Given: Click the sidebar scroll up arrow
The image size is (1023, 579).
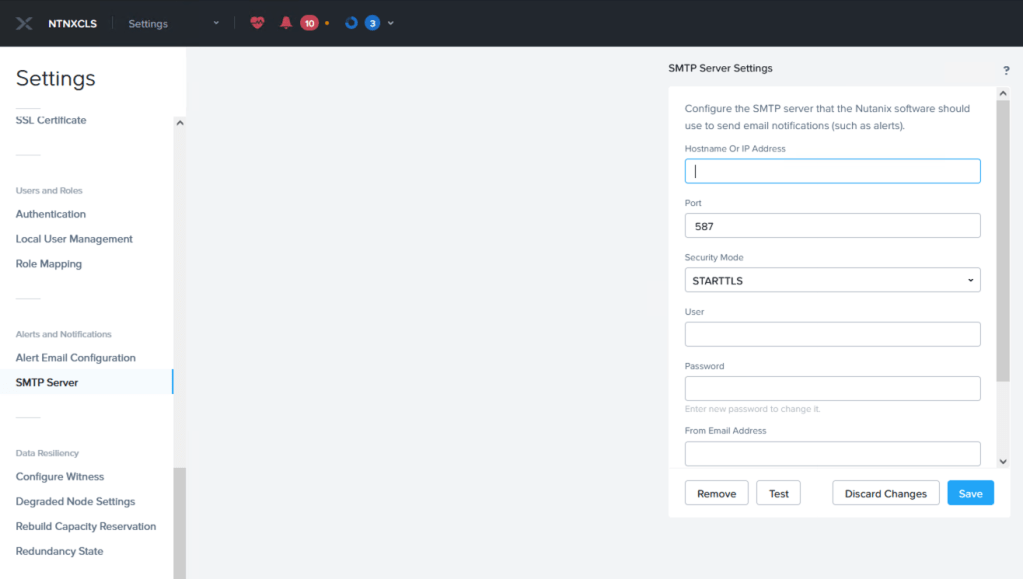Looking at the screenshot, I should (x=180, y=123).
